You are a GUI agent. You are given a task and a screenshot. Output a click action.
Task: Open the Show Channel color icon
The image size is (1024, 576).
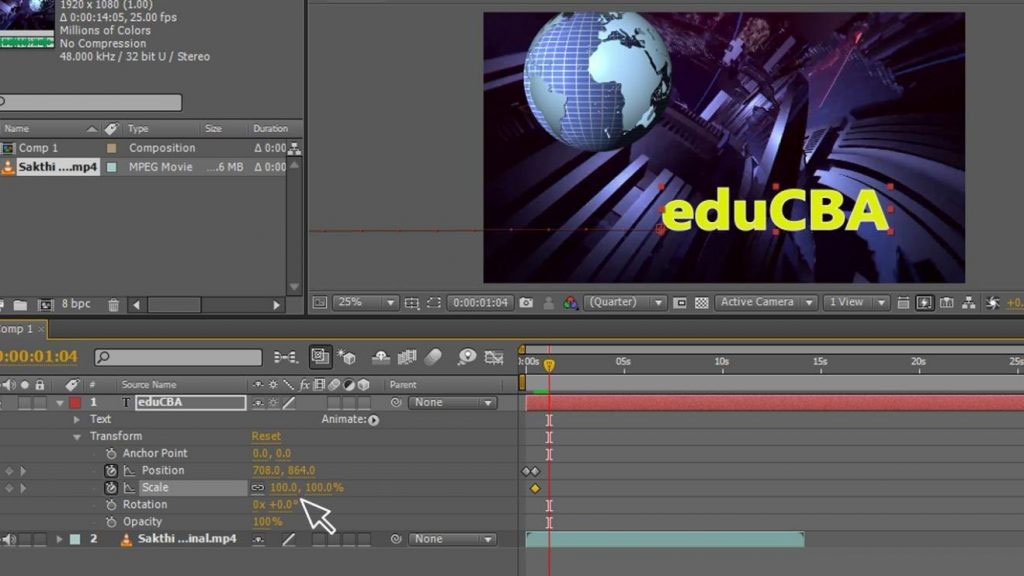click(x=571, y=302)
